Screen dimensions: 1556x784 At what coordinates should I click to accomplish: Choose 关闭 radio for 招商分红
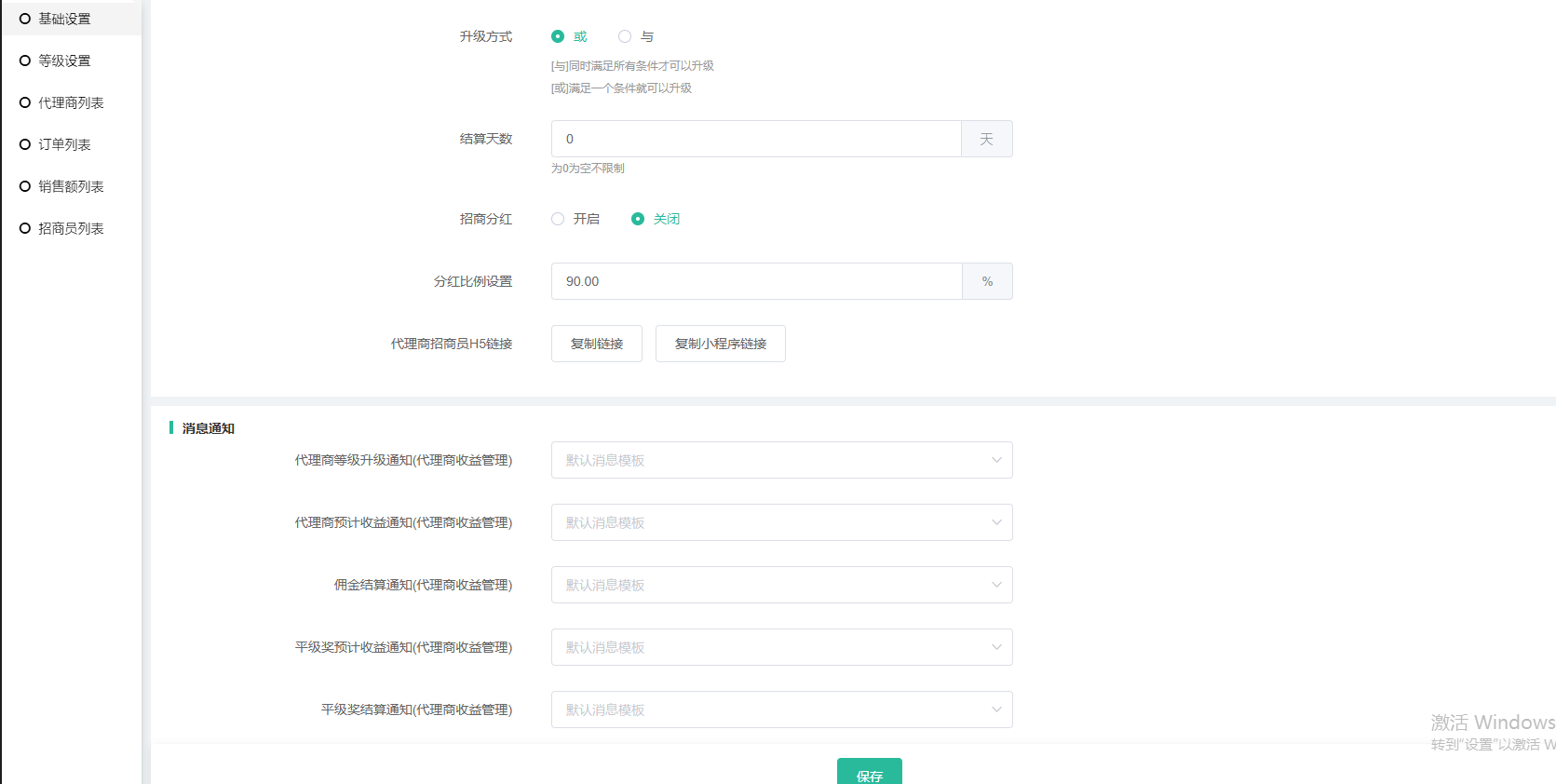(x=638, y=219)
